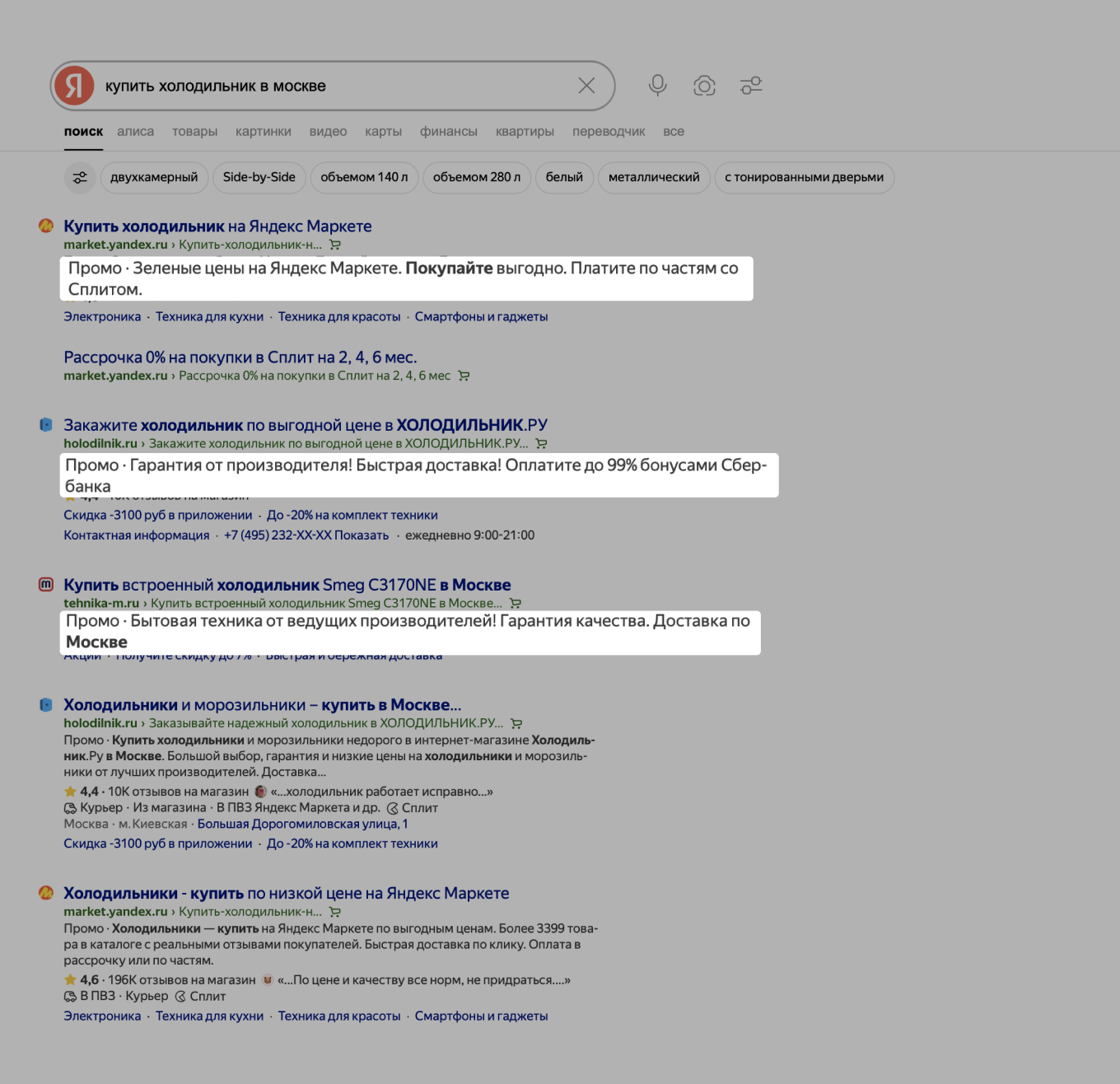Click 196К отзывов на магазин text
This screenshot has width=1120, height=1084.
(x=181, y=980)
